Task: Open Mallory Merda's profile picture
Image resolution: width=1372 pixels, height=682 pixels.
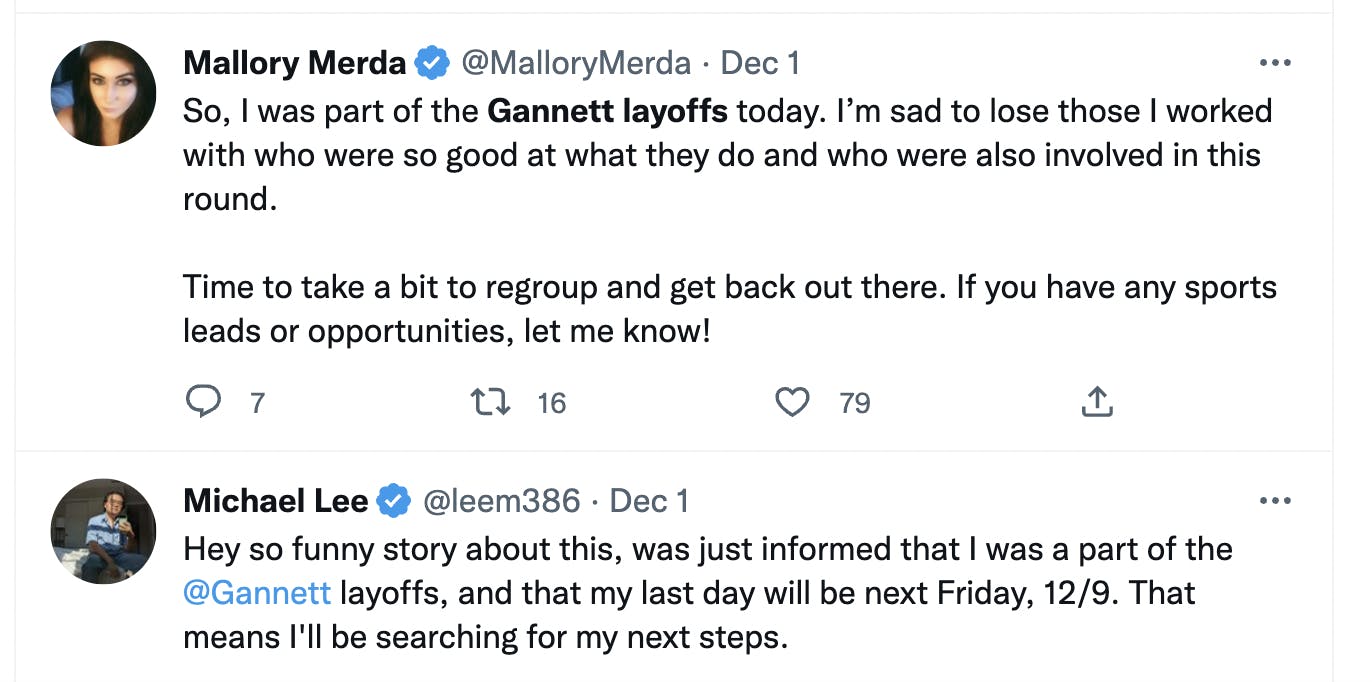Action: point(103,93)
